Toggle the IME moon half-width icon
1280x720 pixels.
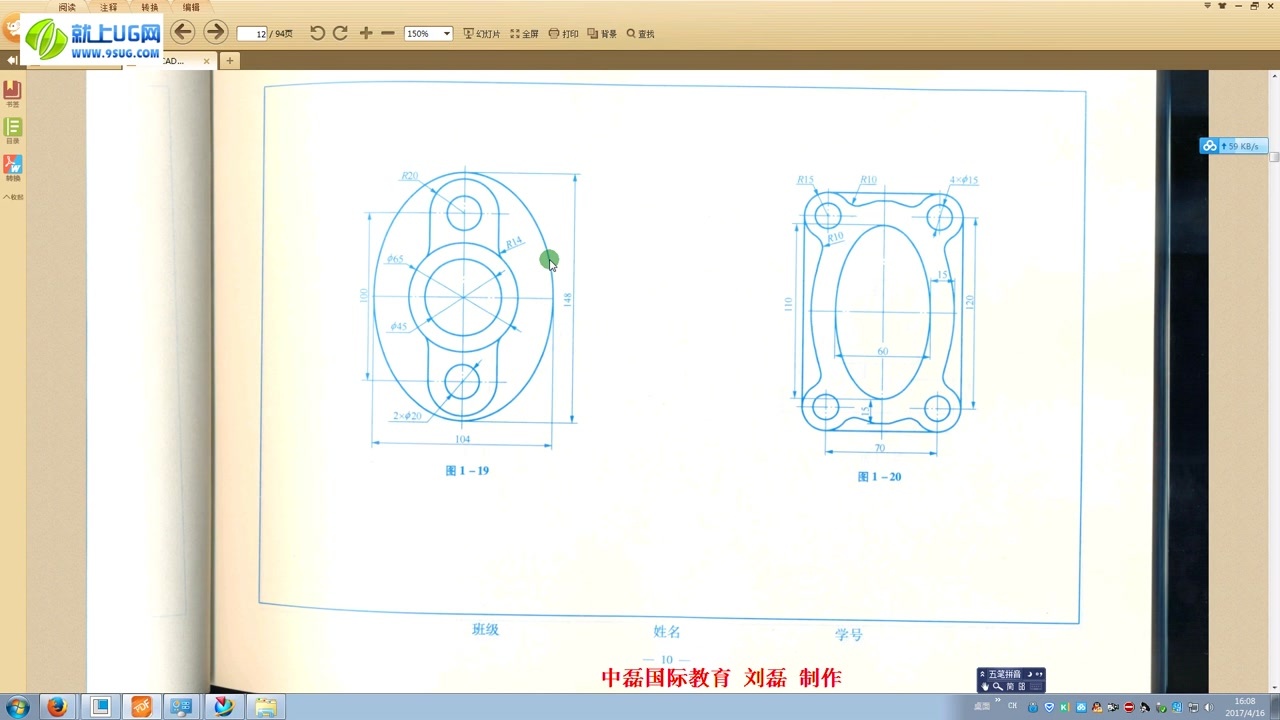[1029, 675]
